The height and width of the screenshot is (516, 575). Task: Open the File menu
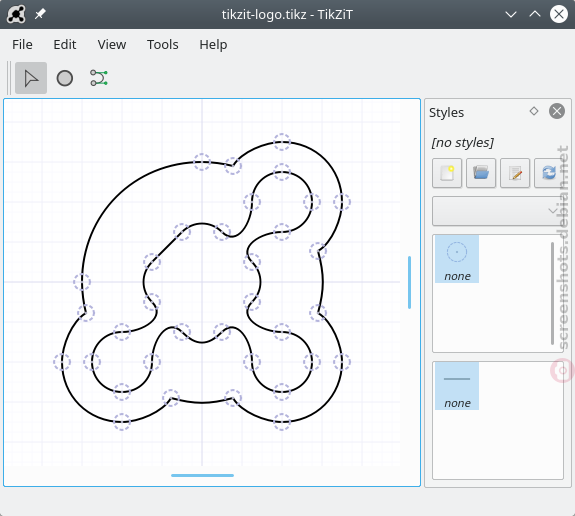(22, 45)
